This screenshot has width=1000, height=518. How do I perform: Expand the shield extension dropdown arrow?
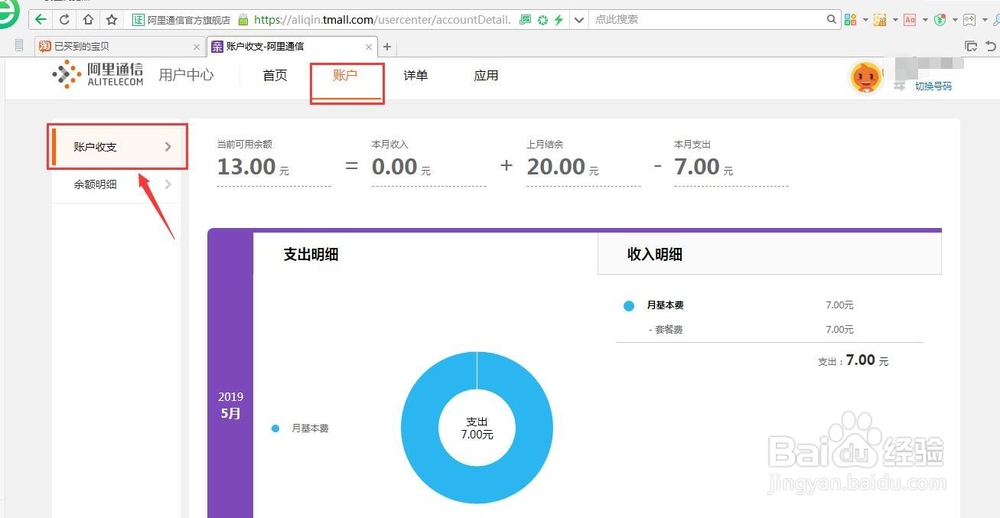coord(955,20)
